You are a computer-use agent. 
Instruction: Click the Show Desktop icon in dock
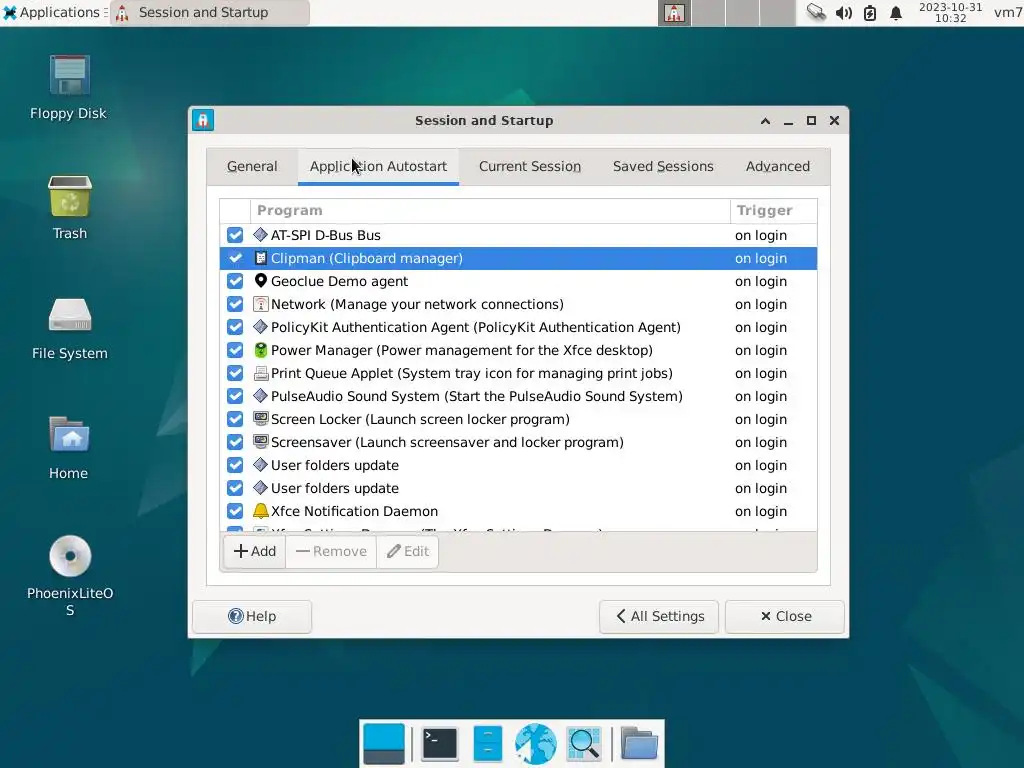pyautogui.click(x=383, y=744)
